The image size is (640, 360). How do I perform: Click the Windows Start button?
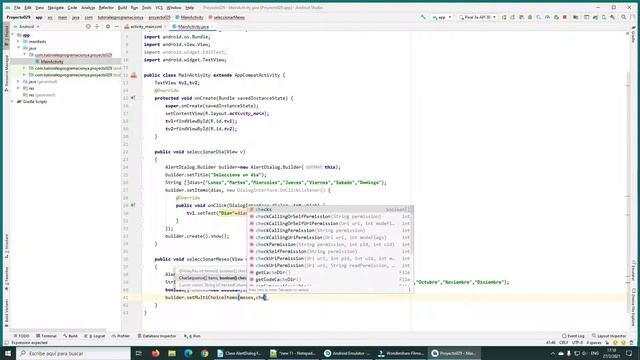[x=8, y=353]
